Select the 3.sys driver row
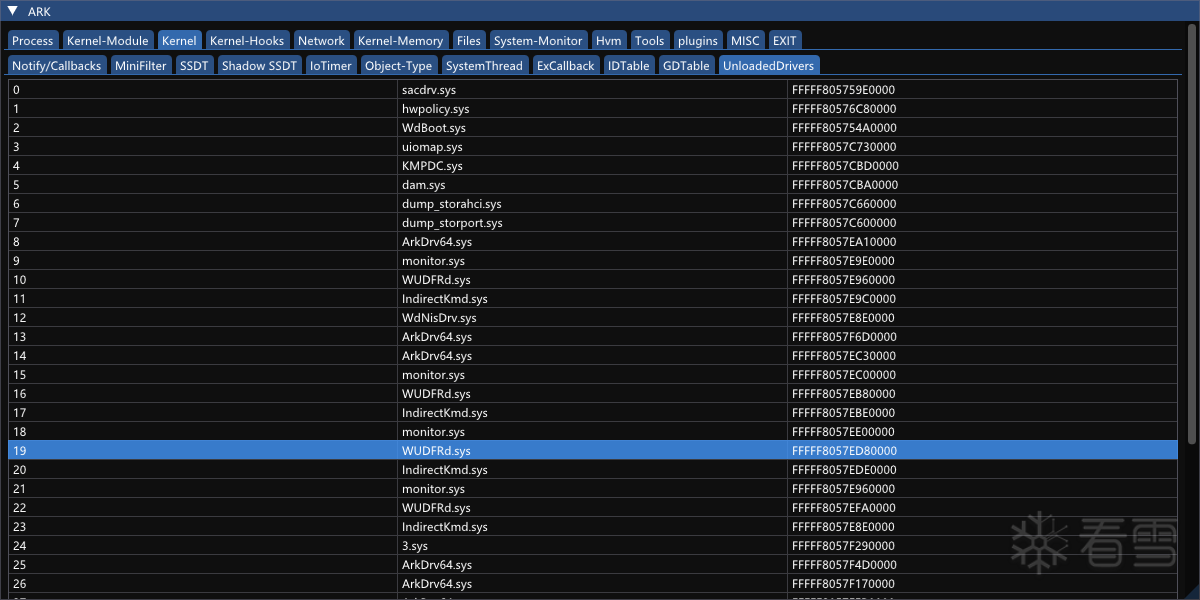The image size is (1200, 600). click(595, 546)
